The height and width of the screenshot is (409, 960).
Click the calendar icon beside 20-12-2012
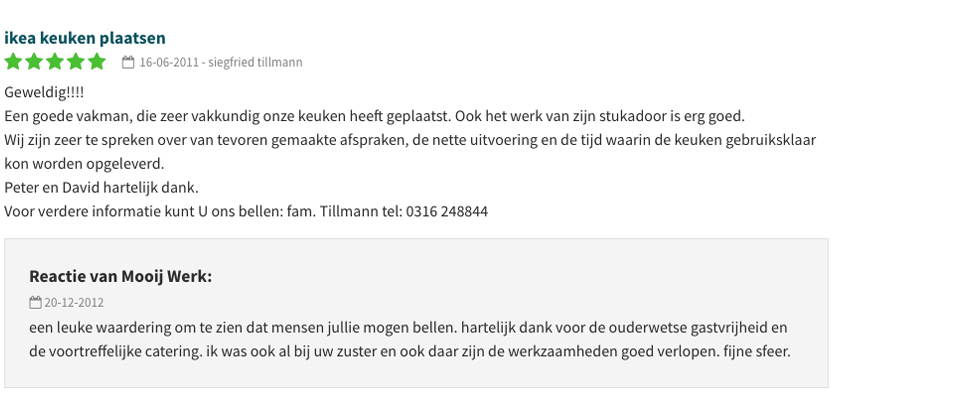coord(36,302)
